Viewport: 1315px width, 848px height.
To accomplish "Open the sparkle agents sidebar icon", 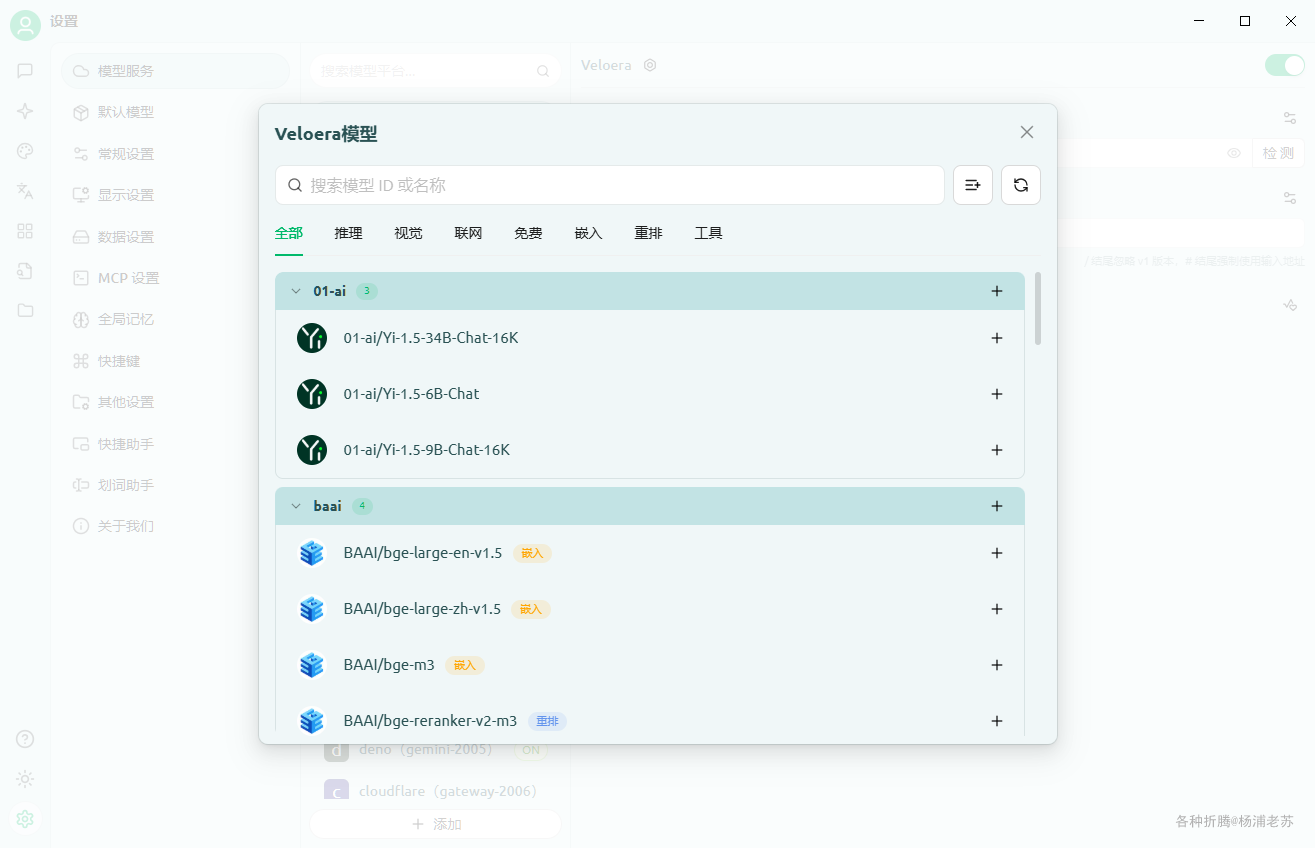I will 25,111.
